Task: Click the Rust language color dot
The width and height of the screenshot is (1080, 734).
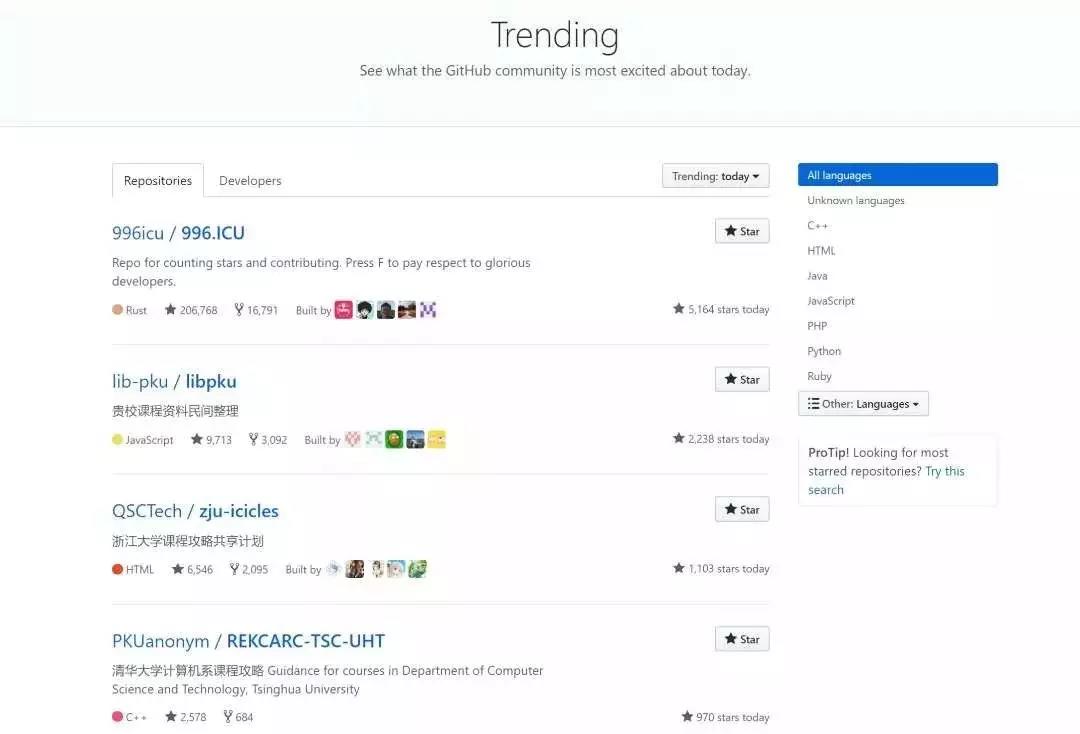Action: (117, 310)
